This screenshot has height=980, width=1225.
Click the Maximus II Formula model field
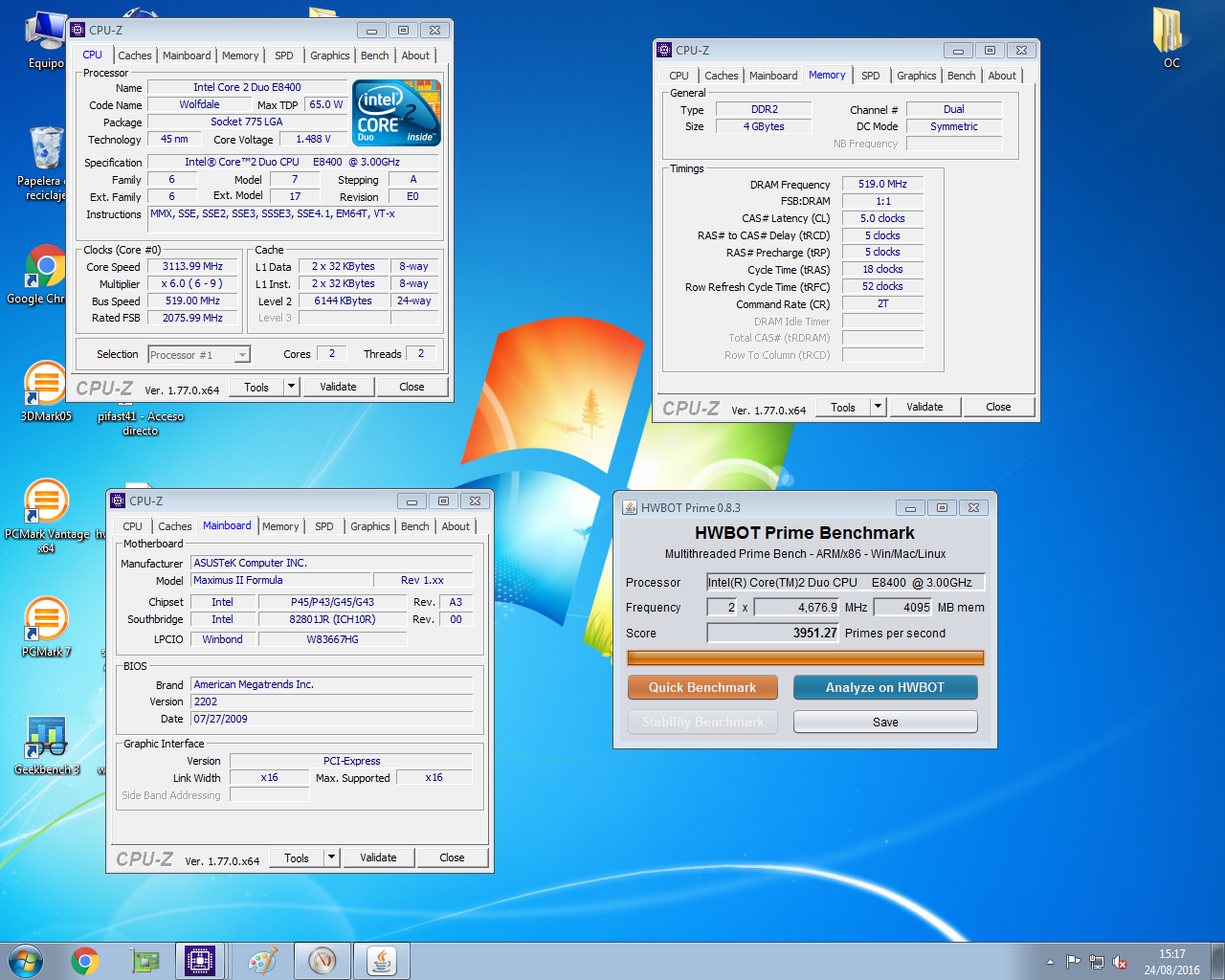[280, 580]
